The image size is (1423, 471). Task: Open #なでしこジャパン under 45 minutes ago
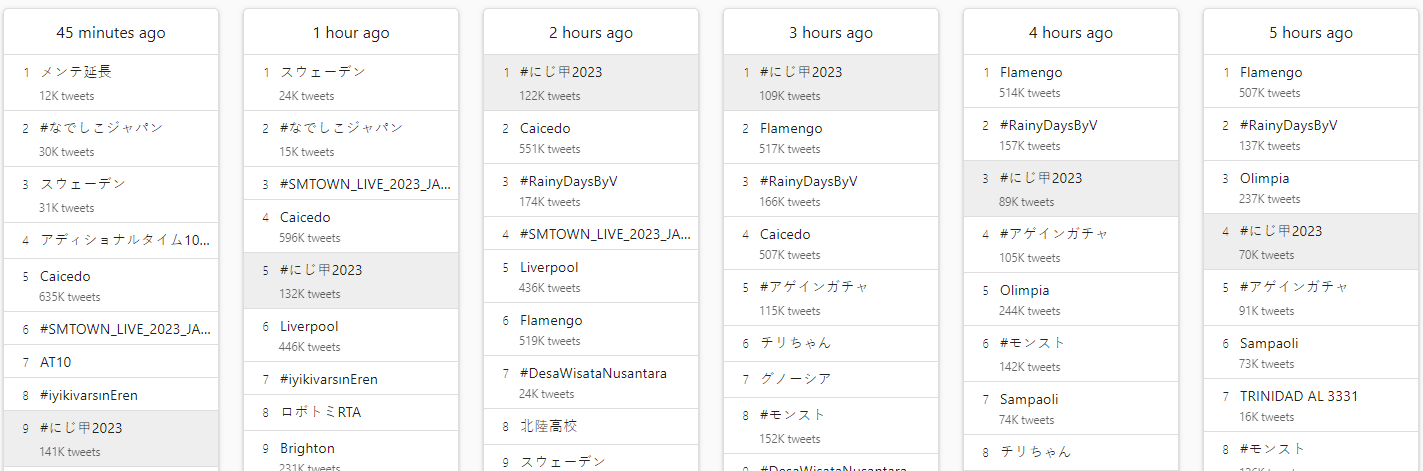pos(101,128)
